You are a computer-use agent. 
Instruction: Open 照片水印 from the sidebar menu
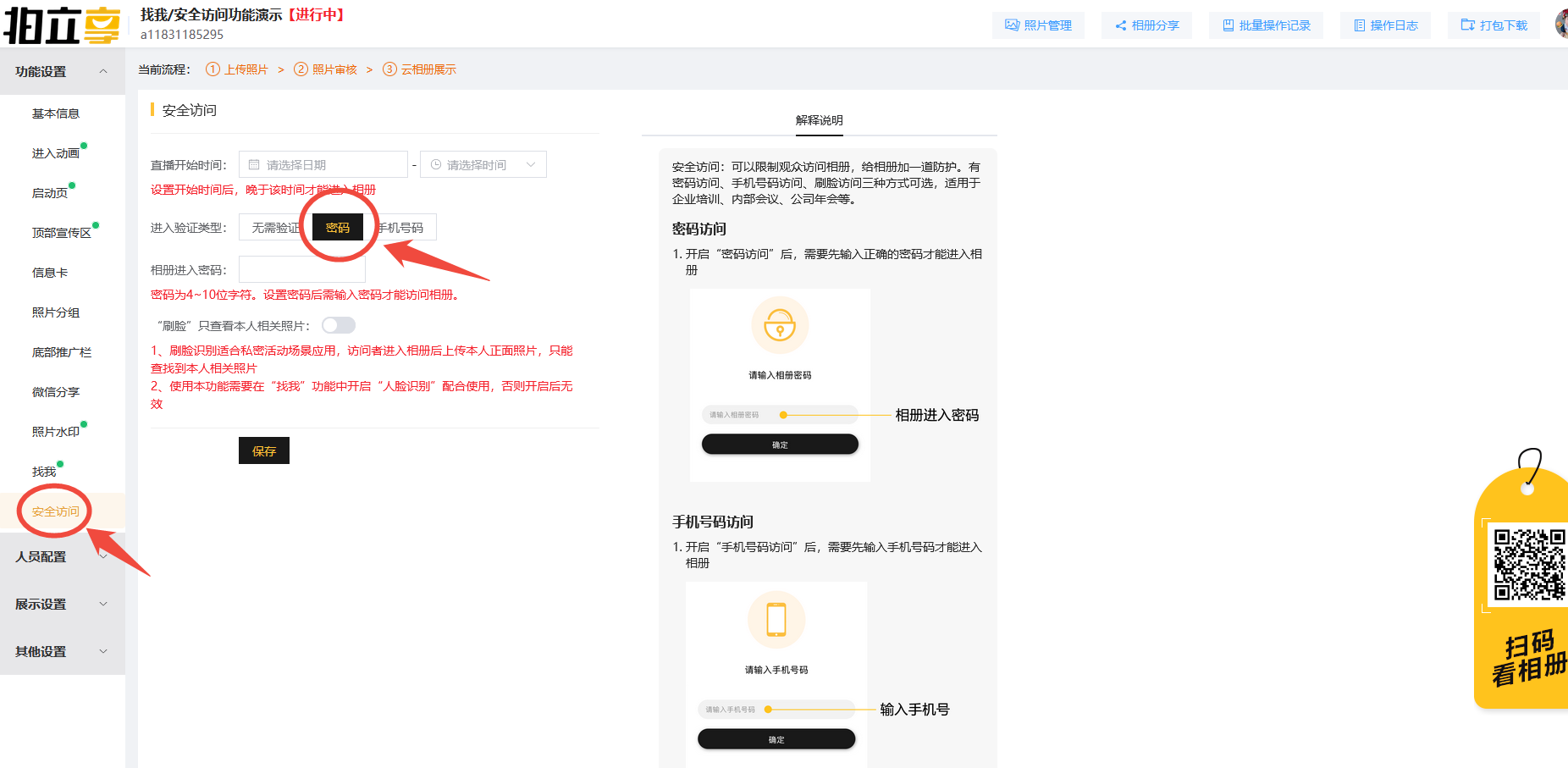[x=55, y=431]
